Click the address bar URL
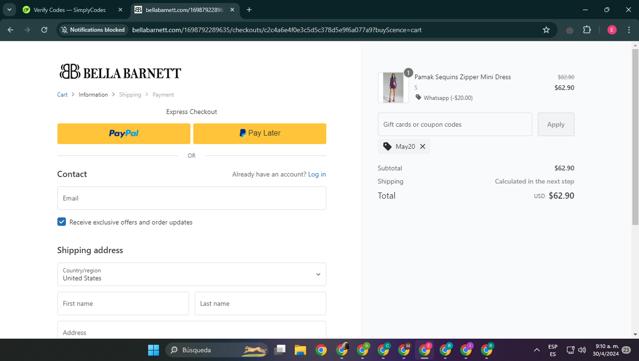 [277, 30]
